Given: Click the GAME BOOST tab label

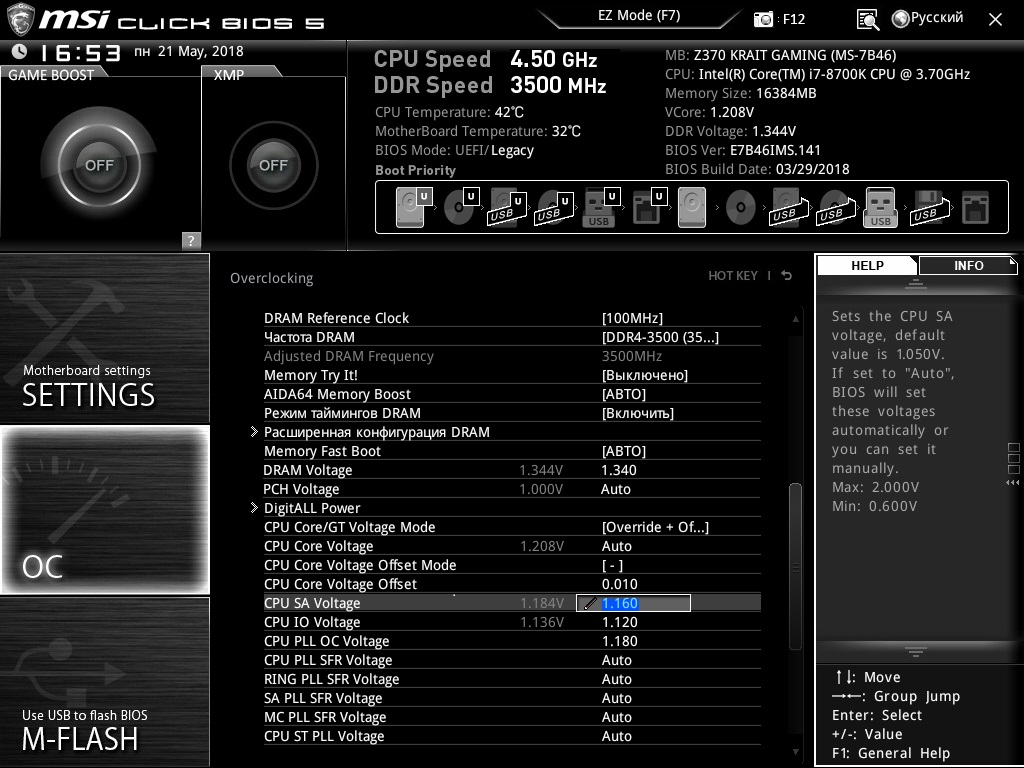Looking at the screenshot, I should (x=51, y=74).
